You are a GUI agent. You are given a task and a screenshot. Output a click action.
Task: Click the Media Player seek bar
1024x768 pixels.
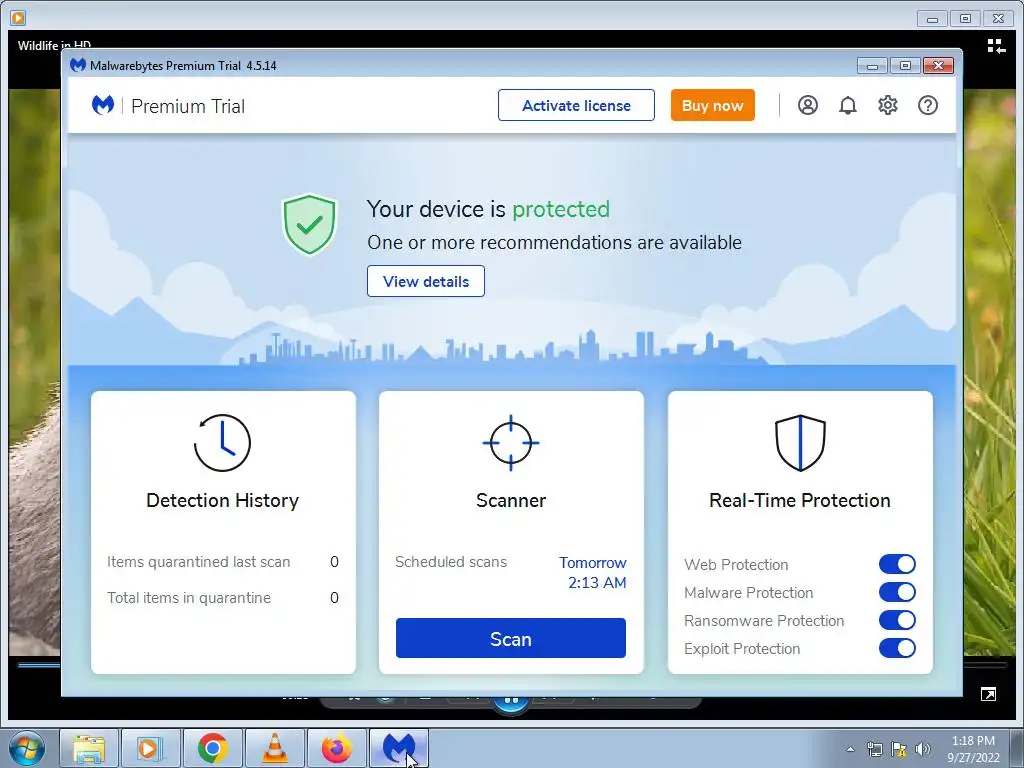click(38, 665)
